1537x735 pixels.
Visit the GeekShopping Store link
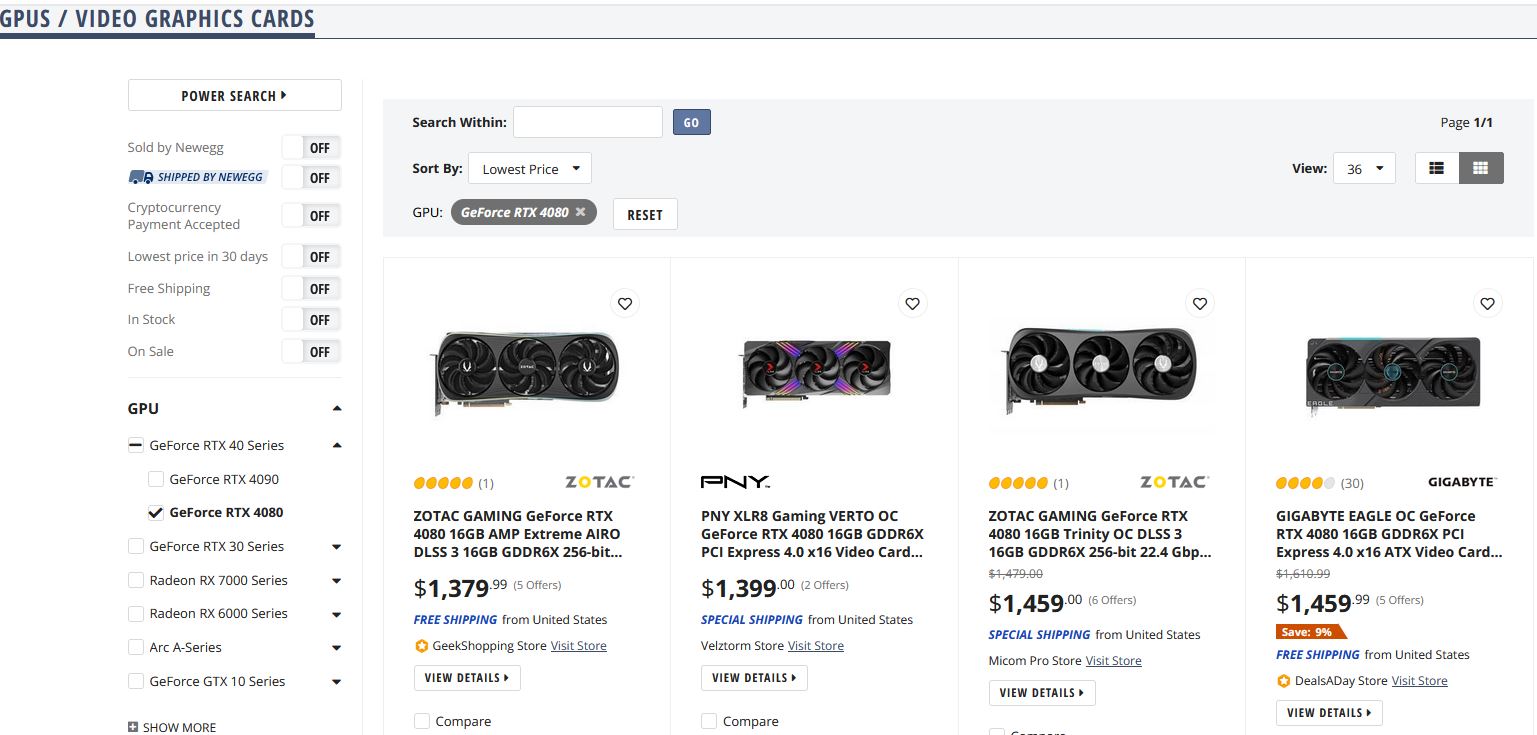coord(578,646)
